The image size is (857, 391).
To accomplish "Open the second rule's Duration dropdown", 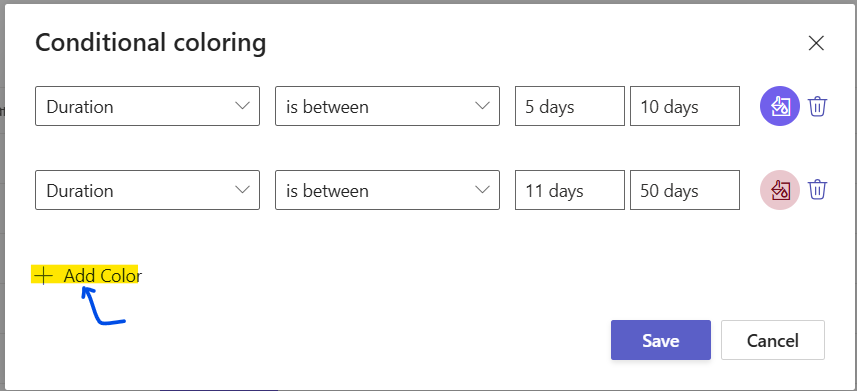I will tap(147, 190).
